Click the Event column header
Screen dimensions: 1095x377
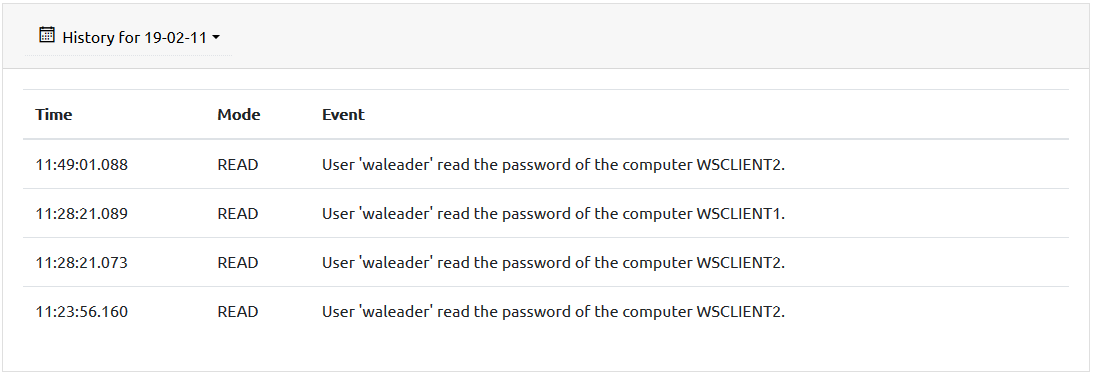[343, 114]
